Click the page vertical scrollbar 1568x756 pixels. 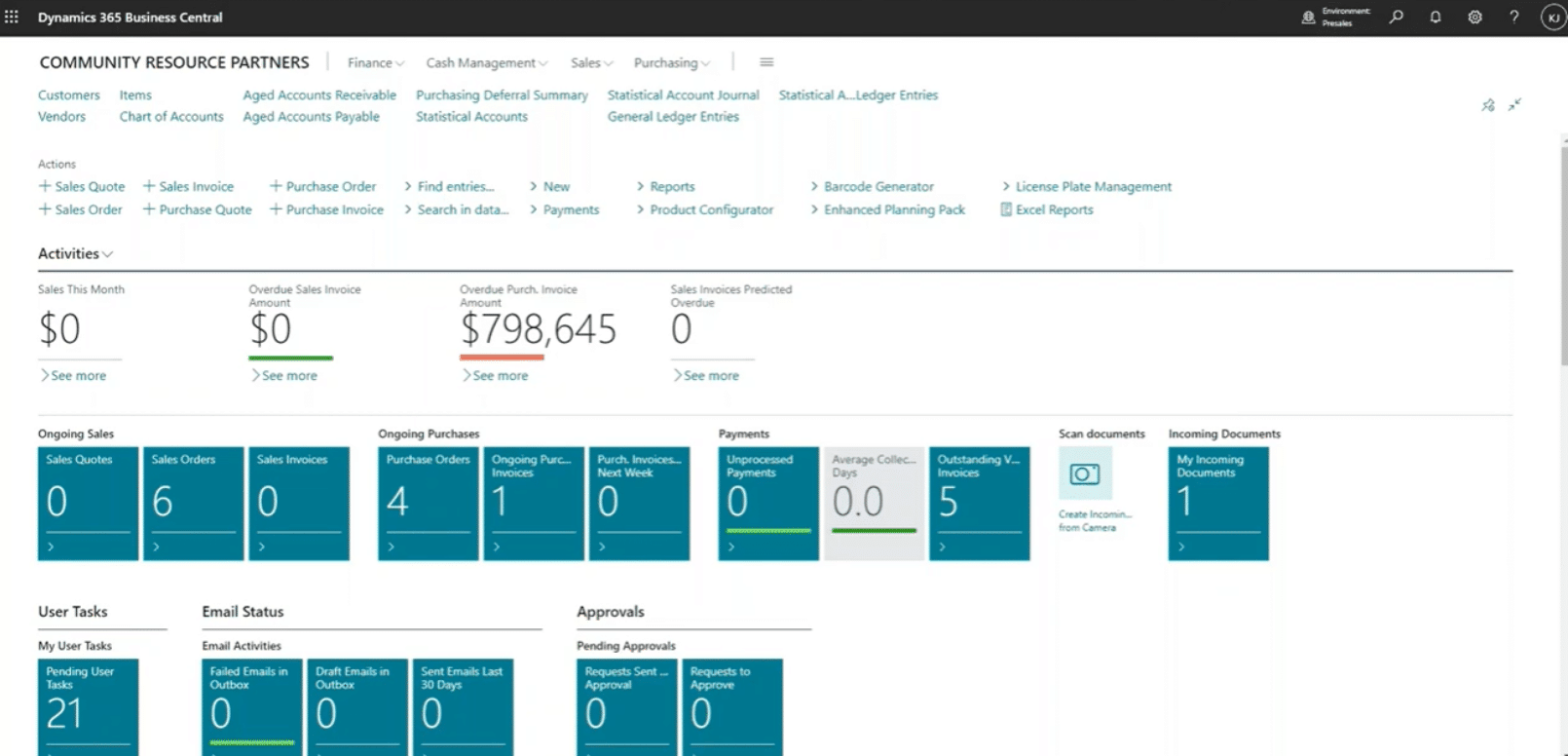1563,255
